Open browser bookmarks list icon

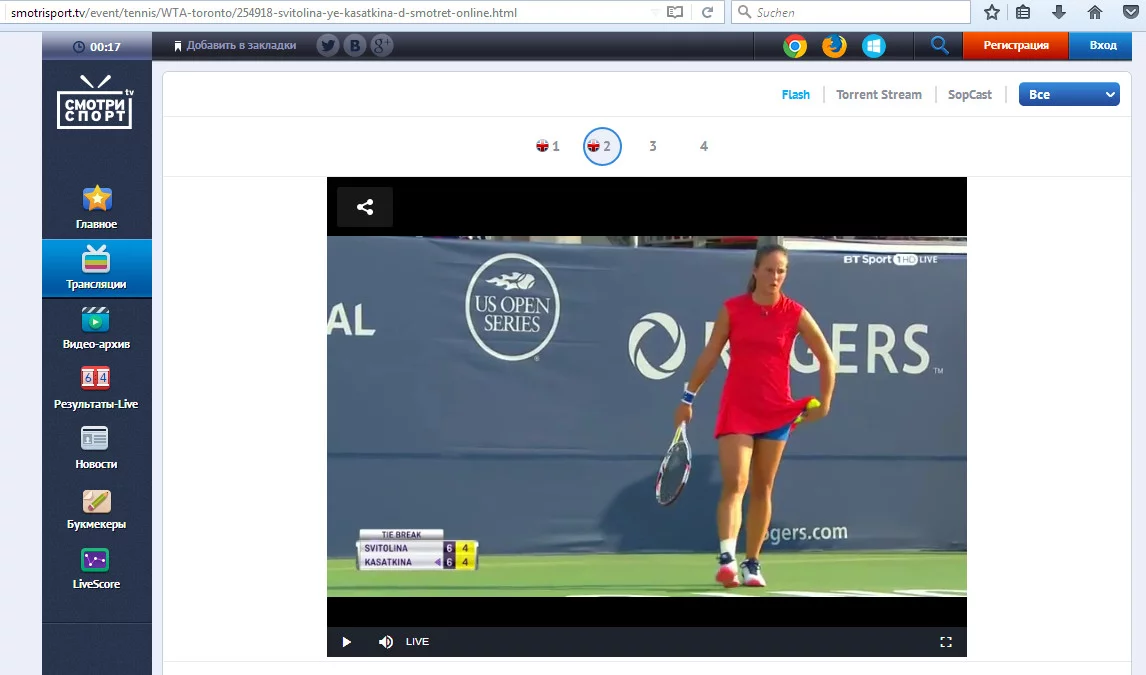point(1023,12)
